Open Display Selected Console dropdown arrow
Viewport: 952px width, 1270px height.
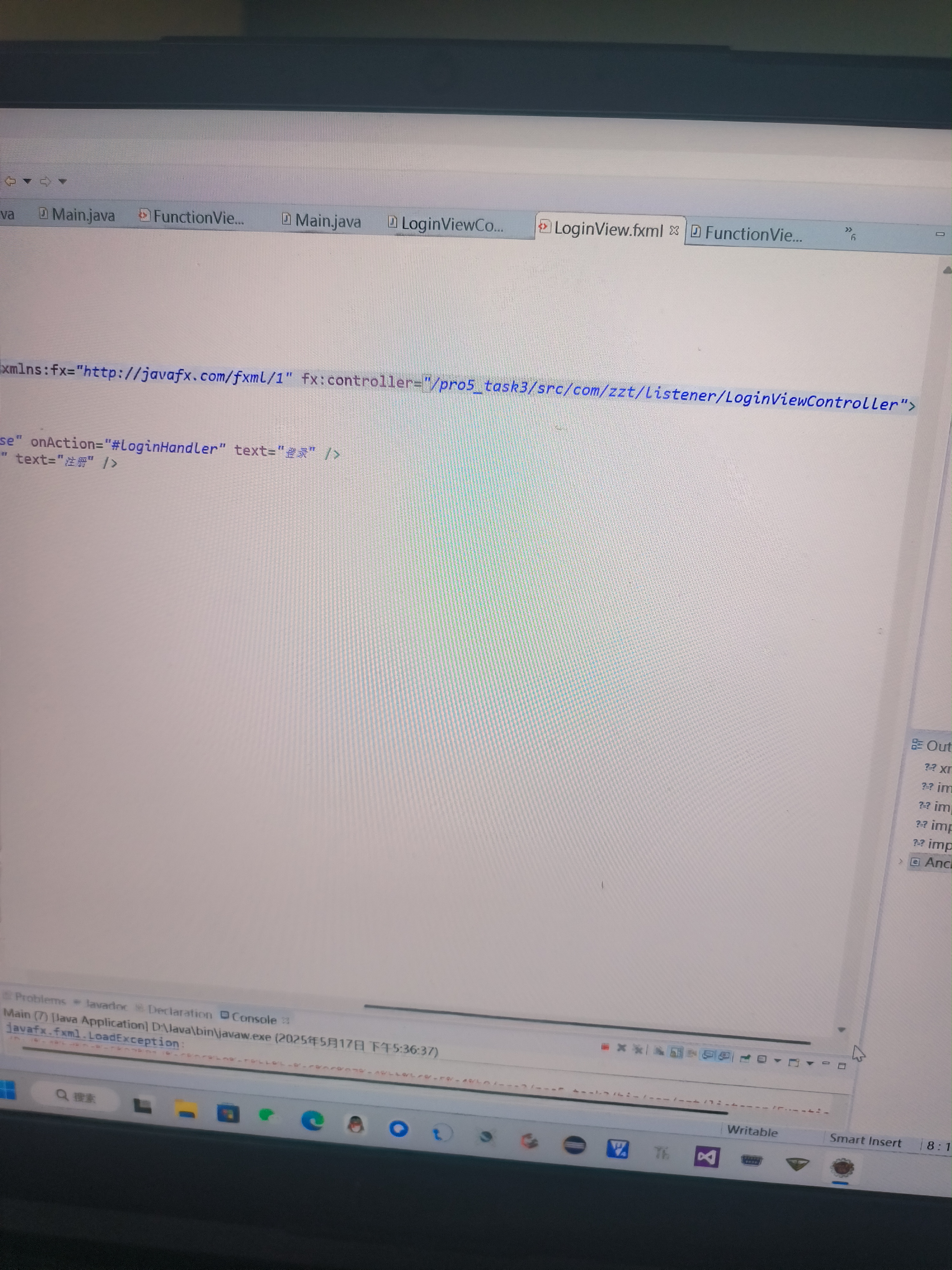point(777,1061)
